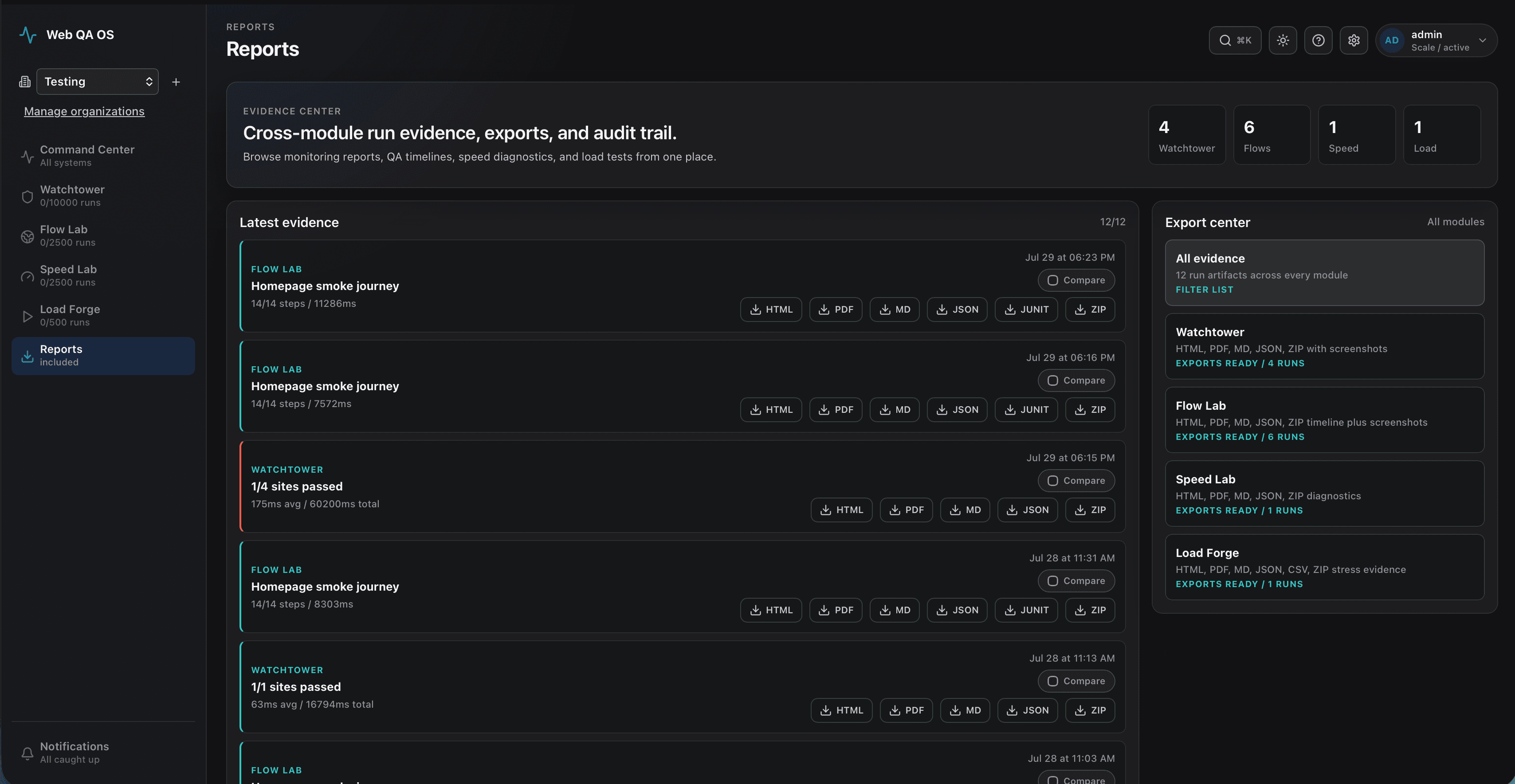Download ZIP for the 1/1 sites passed run
1515x784 pixels.
pos(1091,710)
